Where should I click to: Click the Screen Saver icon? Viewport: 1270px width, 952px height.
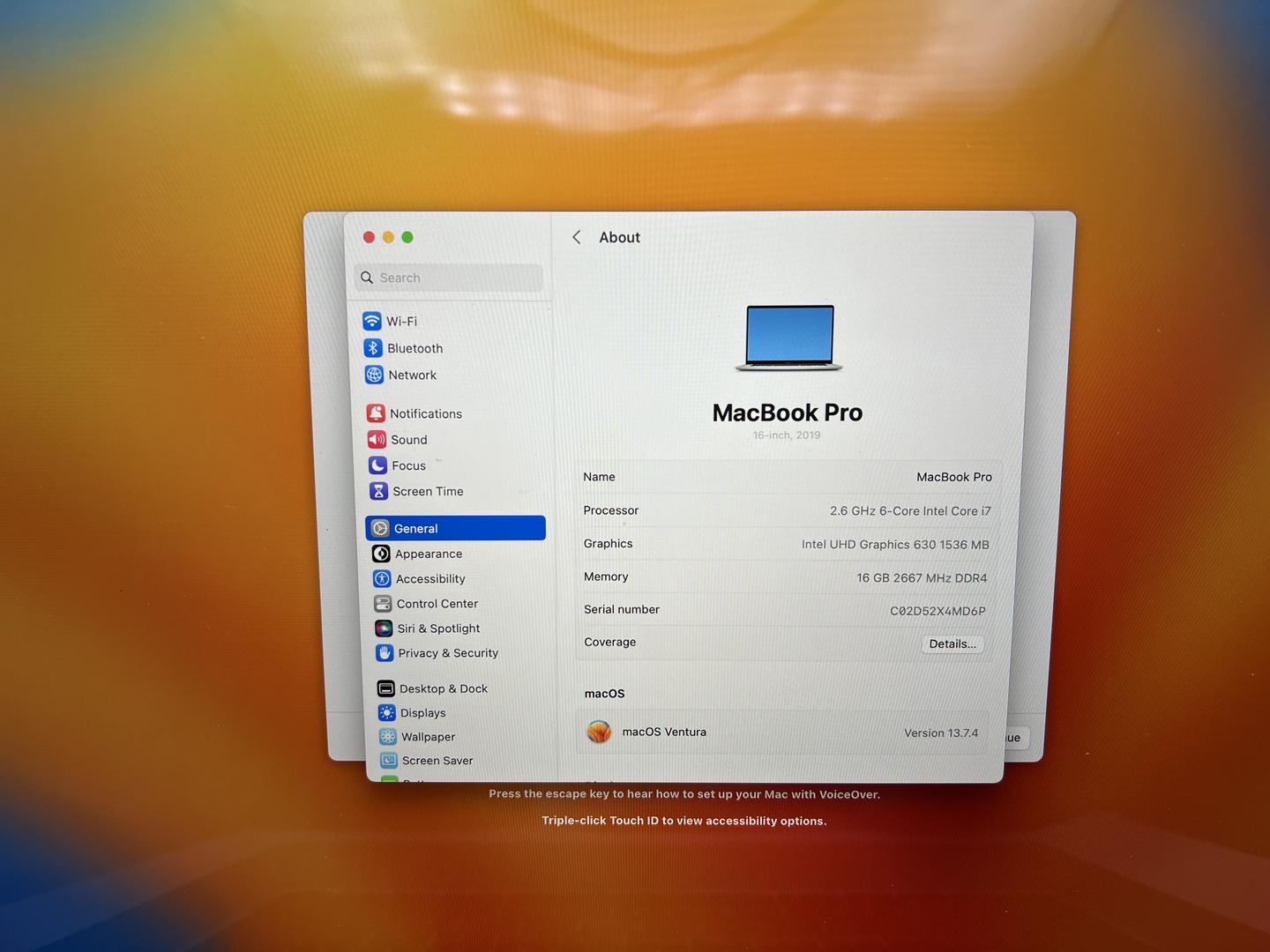point(388,760)
